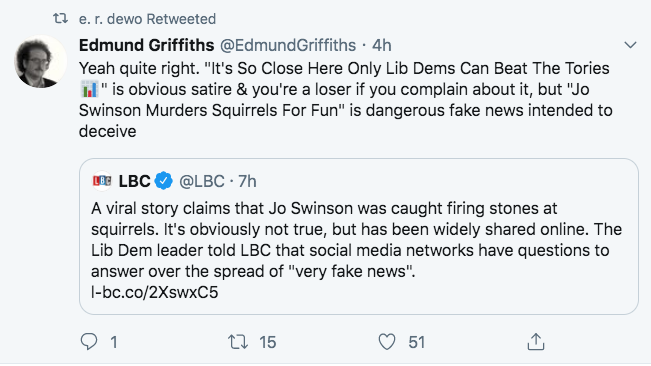
Task: Click the LBC logo avatar
Action: point(102,181)
